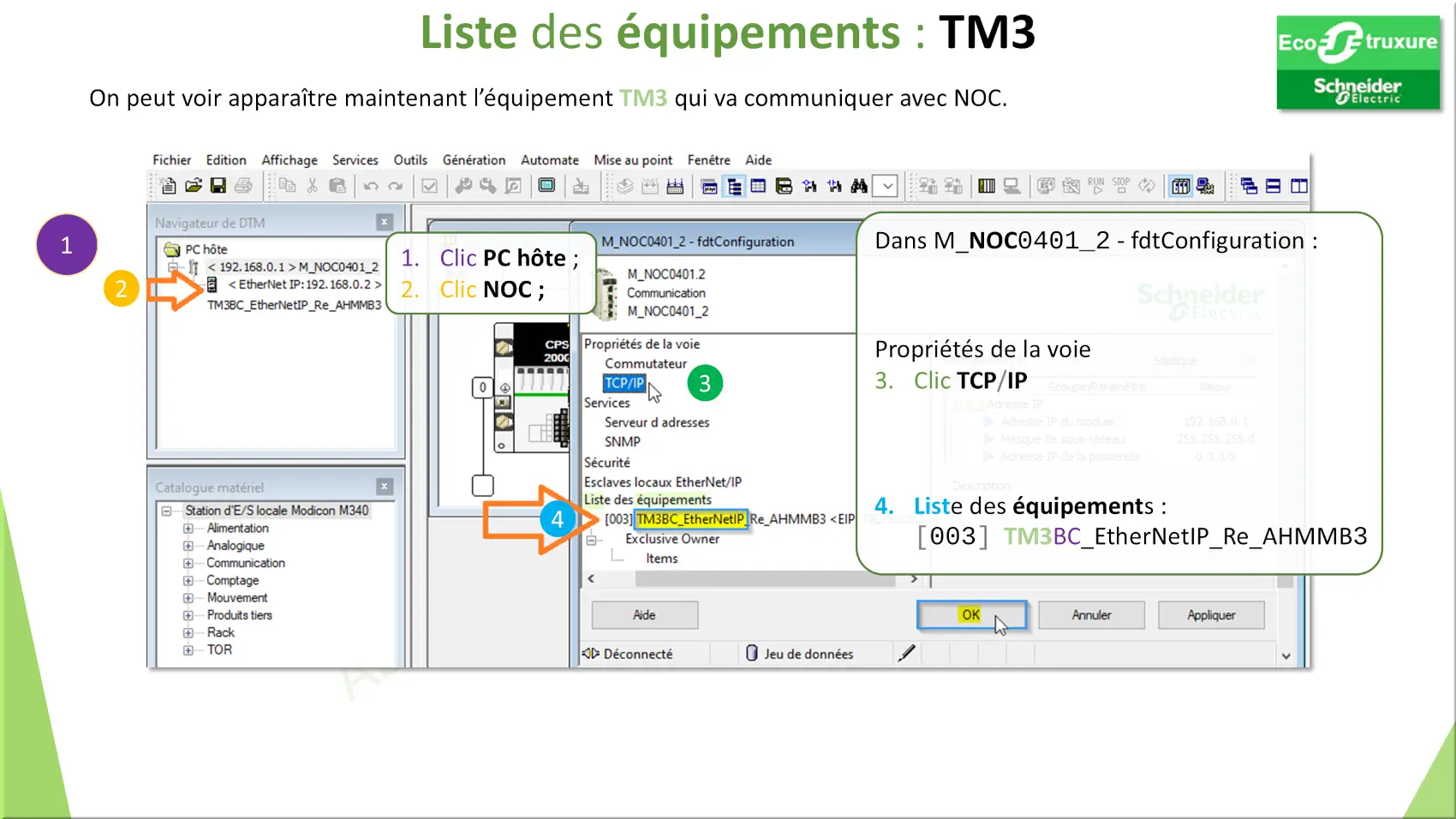Click the Redo arrow icon
This screenshot has height=819, width=1456.
click(395, 186)
